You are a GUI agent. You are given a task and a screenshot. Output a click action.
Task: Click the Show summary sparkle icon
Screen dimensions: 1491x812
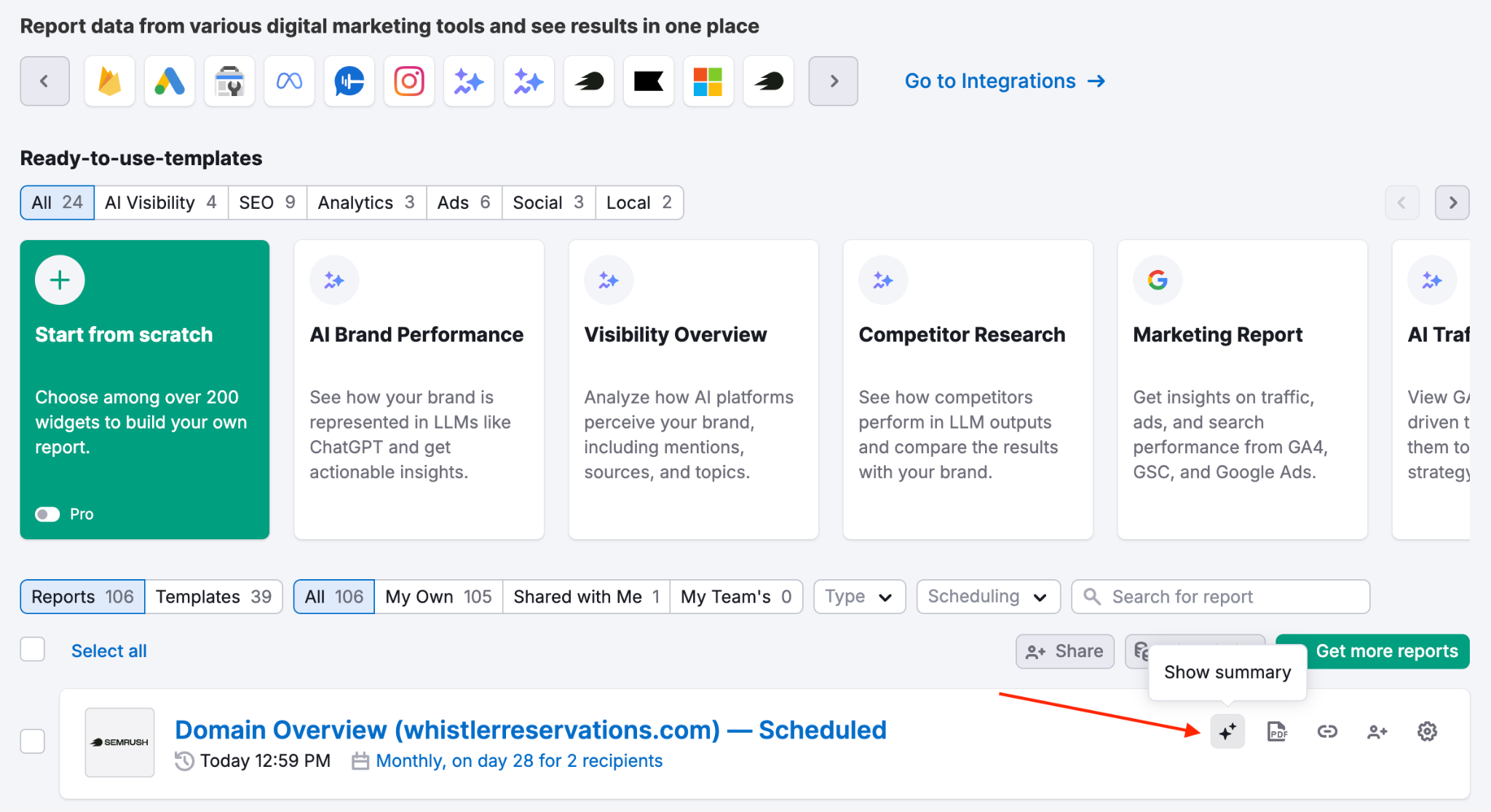tap(1227, 731)
